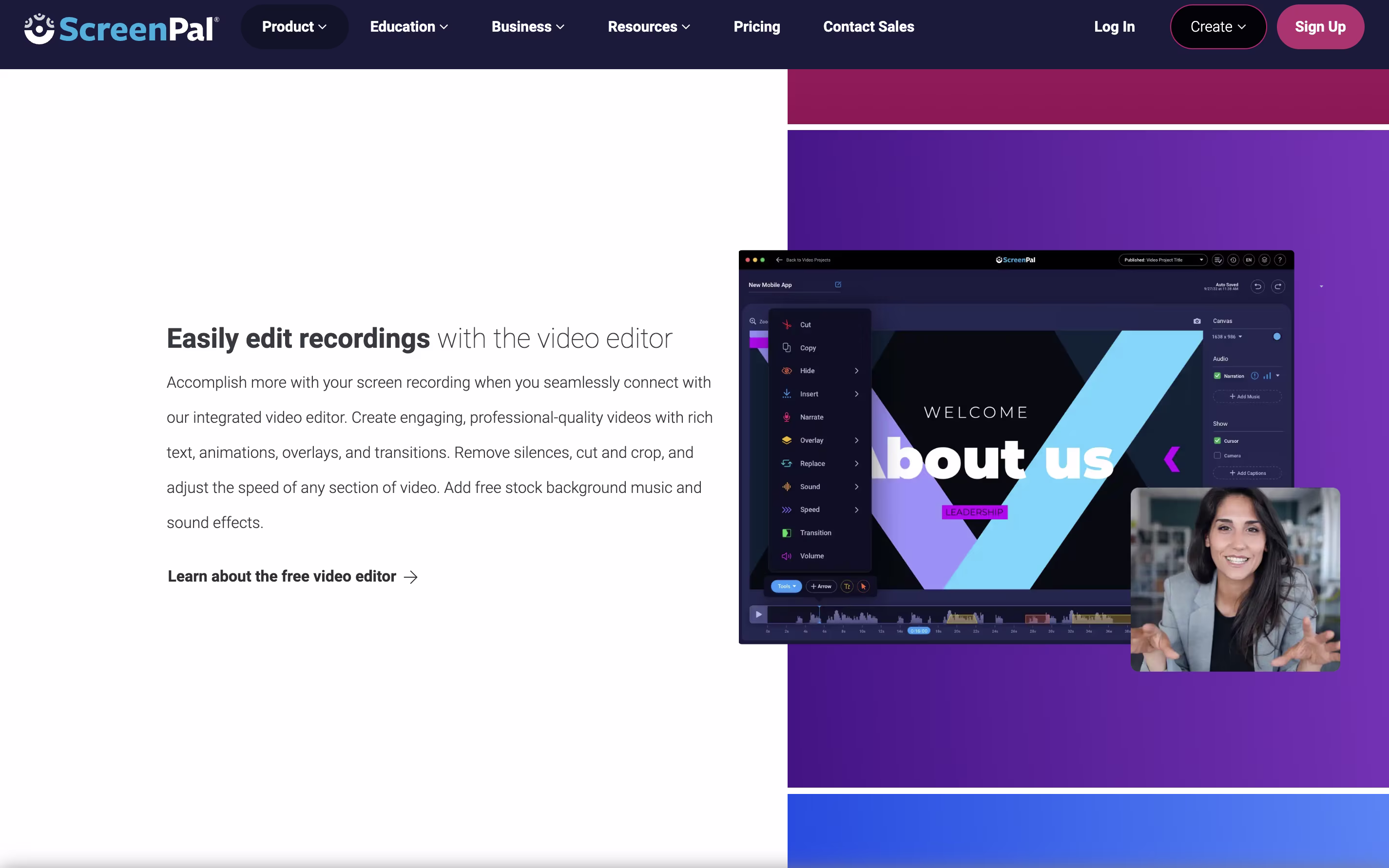Screen dimensions: 1389x868
Task: Click the camera snapshot icon
Action: click(x=1197, y=321)
